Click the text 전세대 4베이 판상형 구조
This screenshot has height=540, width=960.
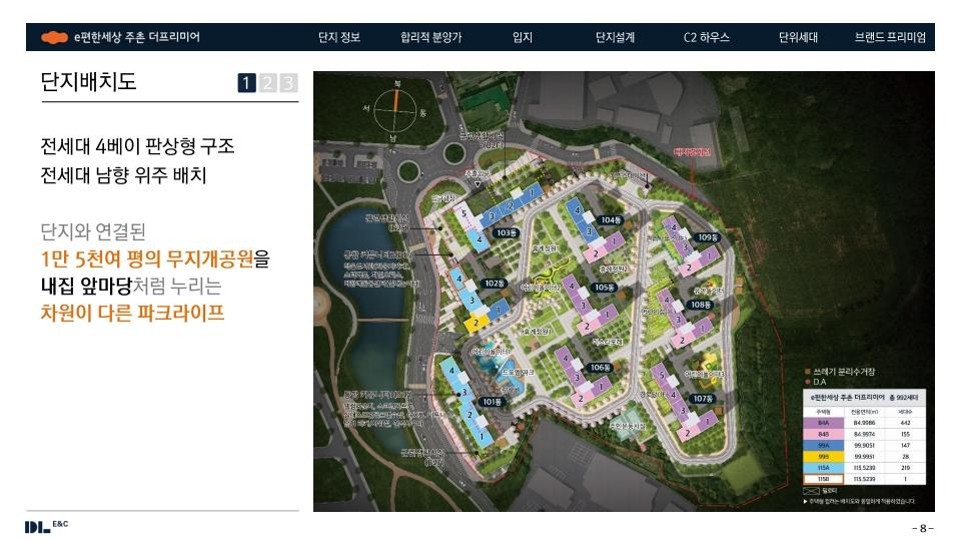pos(138,146)
